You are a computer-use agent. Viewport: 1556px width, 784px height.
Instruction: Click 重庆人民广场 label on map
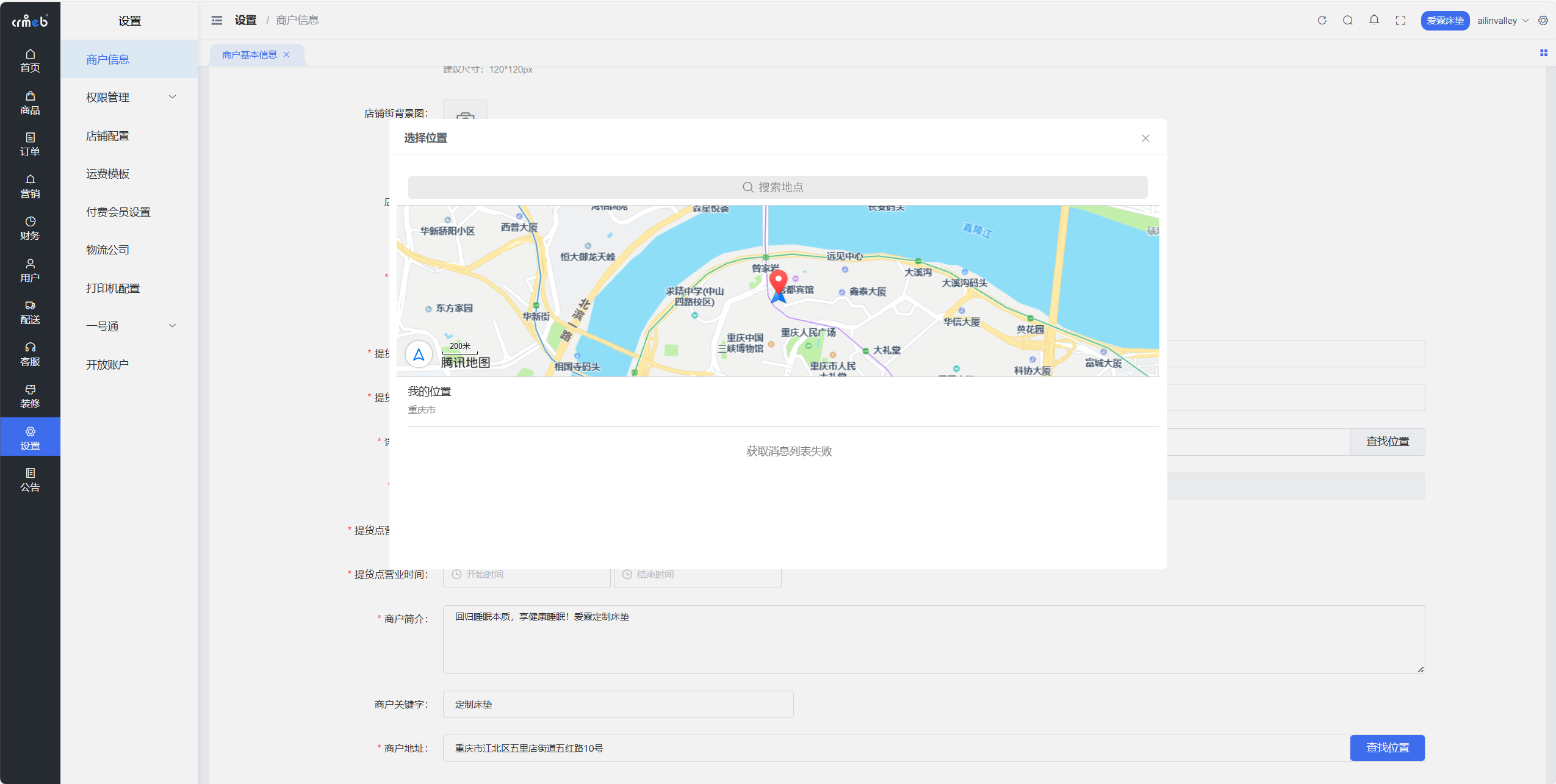pos(808,333)
